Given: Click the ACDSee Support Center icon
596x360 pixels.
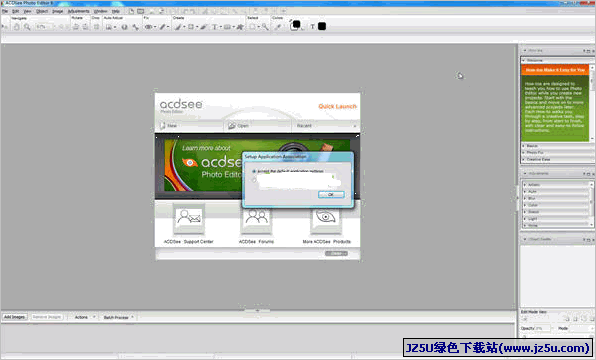Looking at the screenshot, I should tap(189, 217).
